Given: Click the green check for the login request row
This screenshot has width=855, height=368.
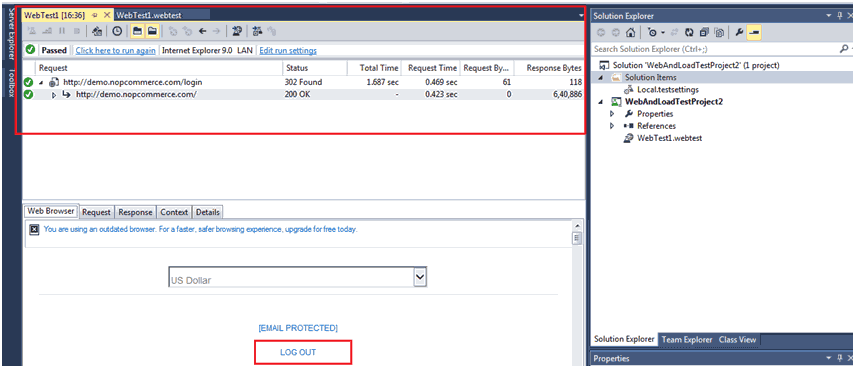Looking at the screenshot, I should [x=28, y=82].
